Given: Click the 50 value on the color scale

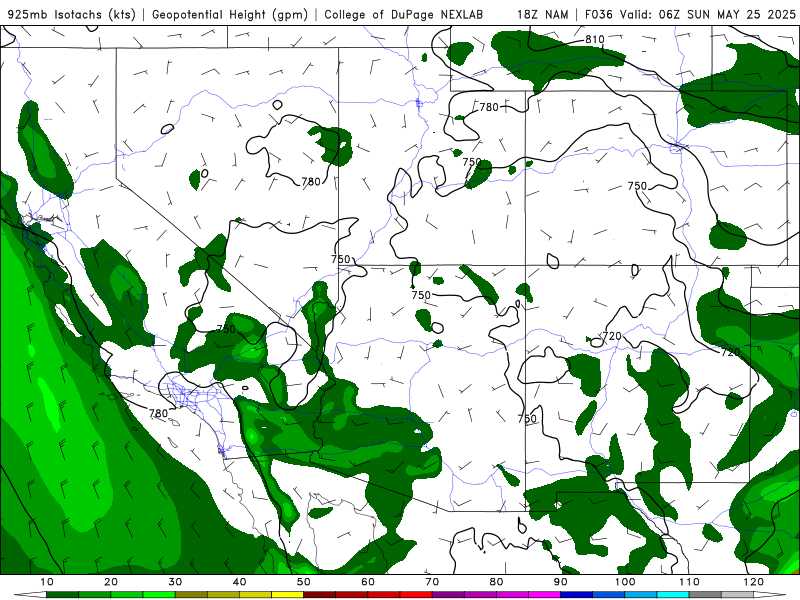Looking at the screenshot, I should click(x=304, y=582).
